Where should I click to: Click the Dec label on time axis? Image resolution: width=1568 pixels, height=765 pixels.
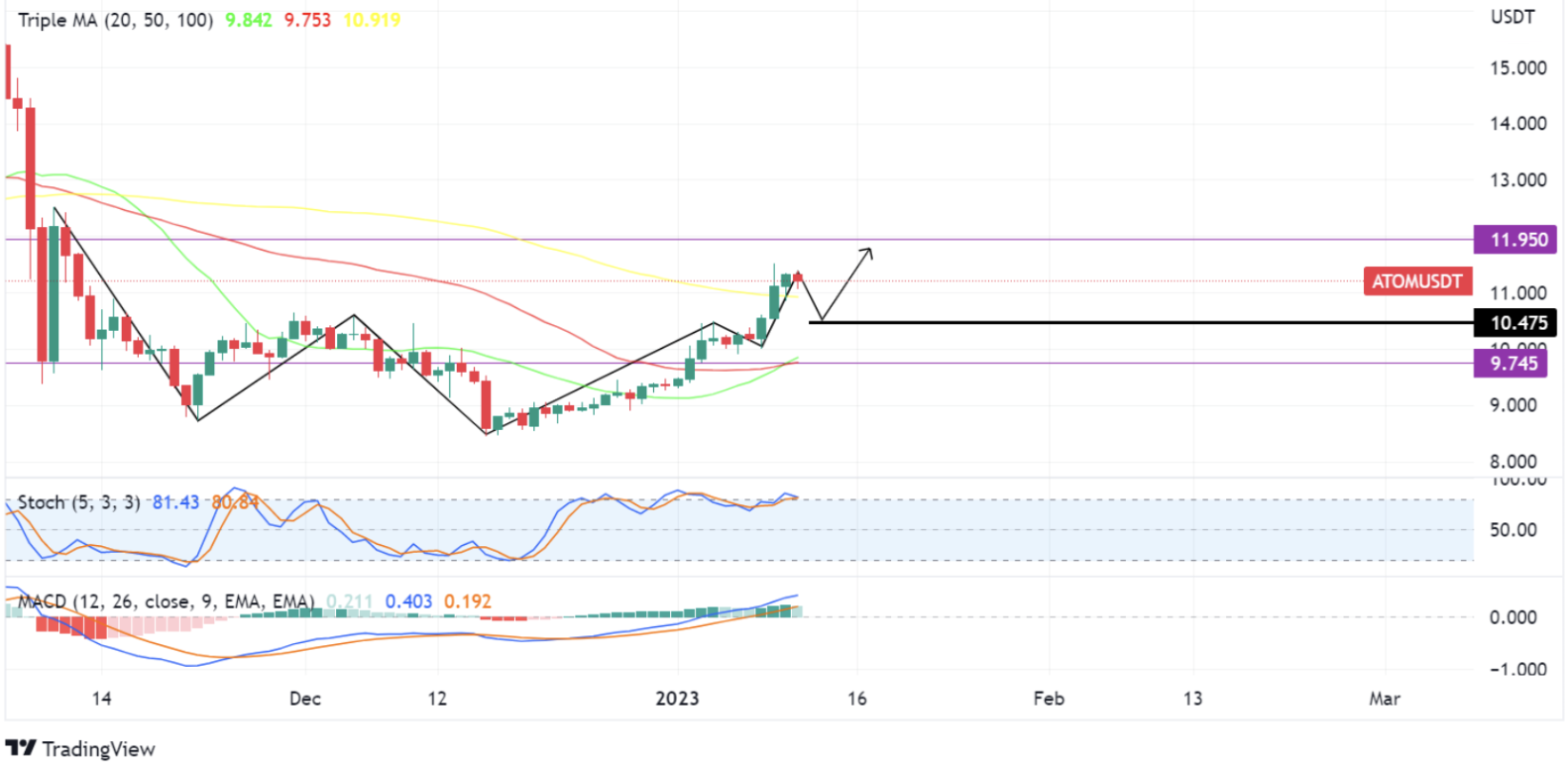305,699
